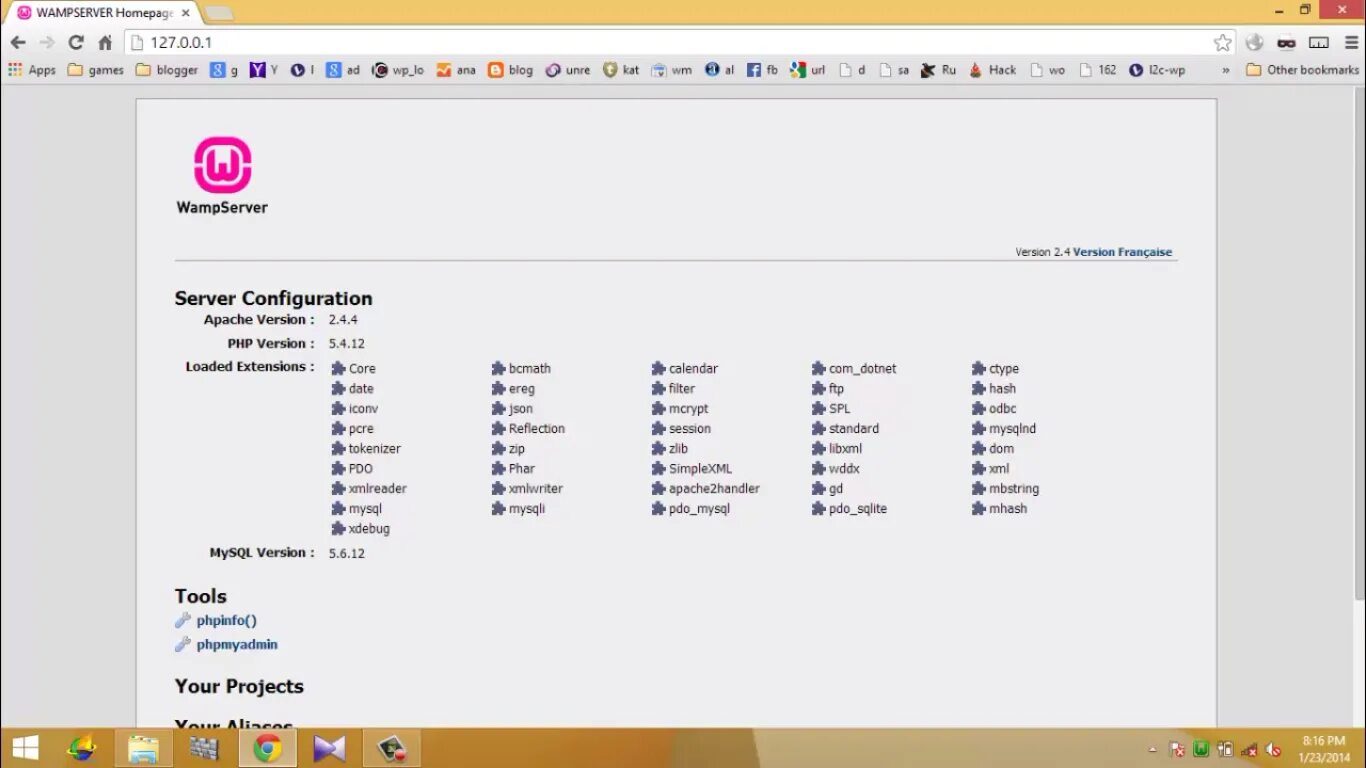Open a new tab button

tap(218, 13)
